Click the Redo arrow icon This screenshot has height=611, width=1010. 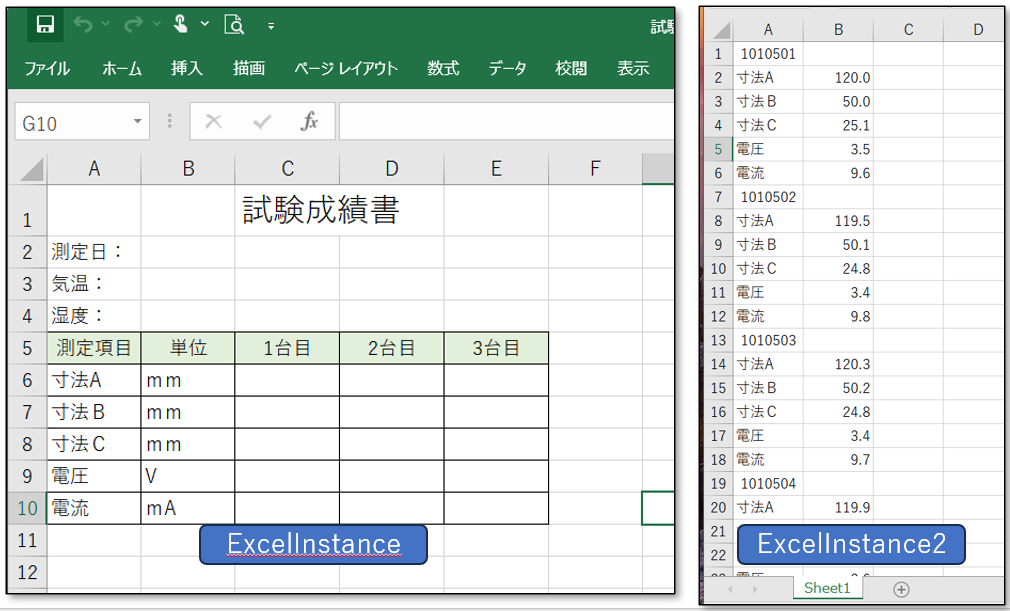pyautogui.click(x=133, y=25)
